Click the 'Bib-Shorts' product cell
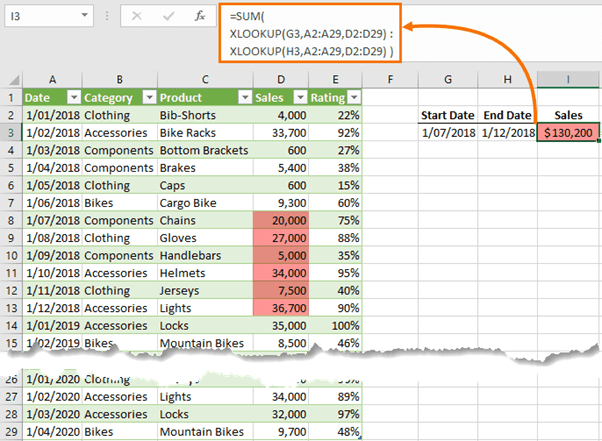Image resolution: width=602 pixels, height=441 pixels. point(205,115)
